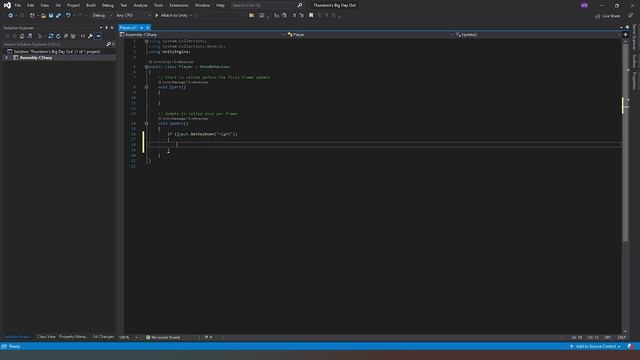640x360 pixels.
Task: Open the Help menu
Action: (220, 5)
